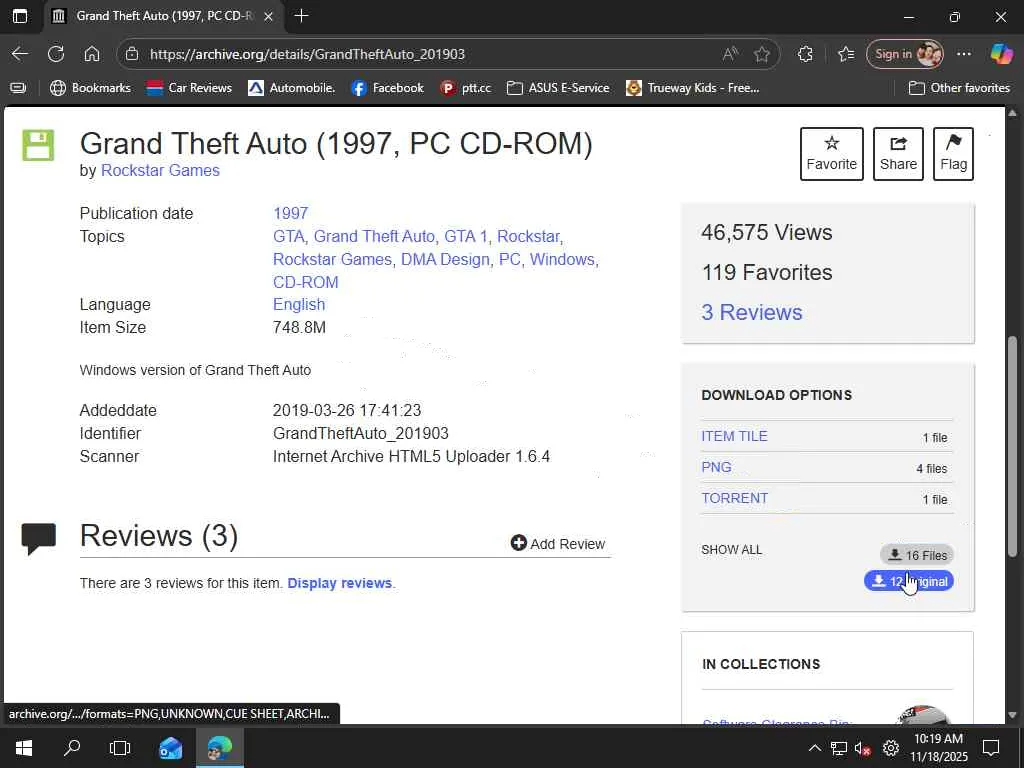Click the scrollbar down arrow

(x=1012, y=715)
